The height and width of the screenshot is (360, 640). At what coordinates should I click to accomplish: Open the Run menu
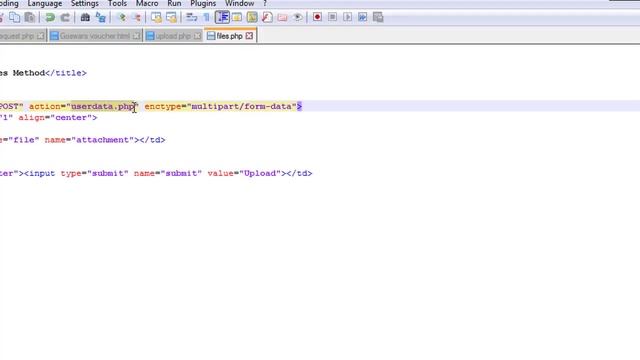[x=174, y=3]
